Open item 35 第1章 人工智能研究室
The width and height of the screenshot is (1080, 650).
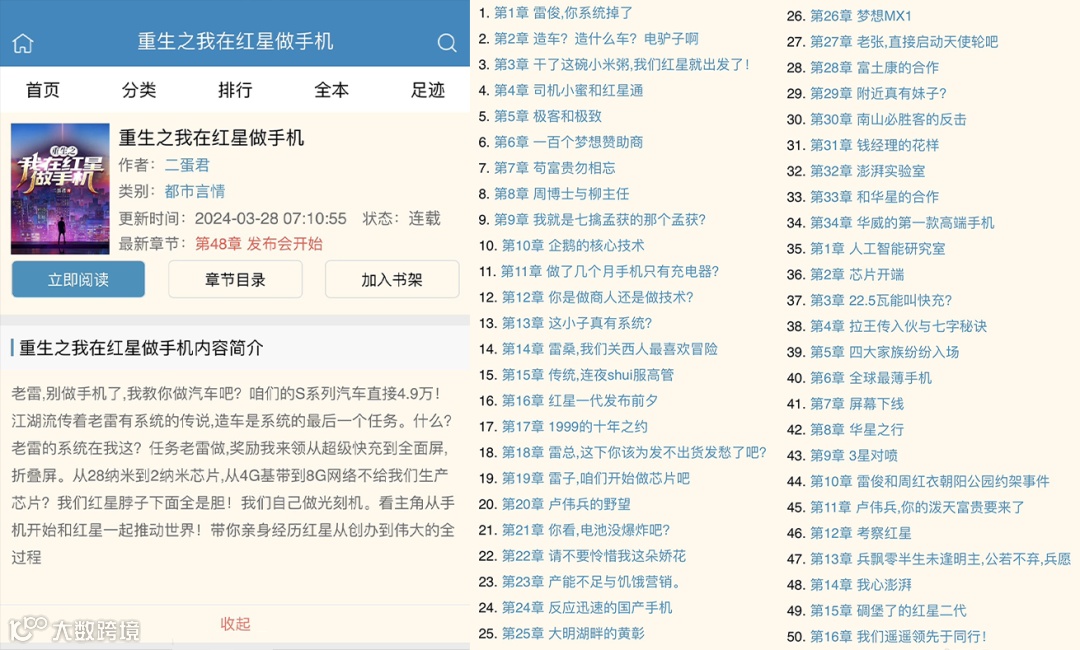coord(878,249)
